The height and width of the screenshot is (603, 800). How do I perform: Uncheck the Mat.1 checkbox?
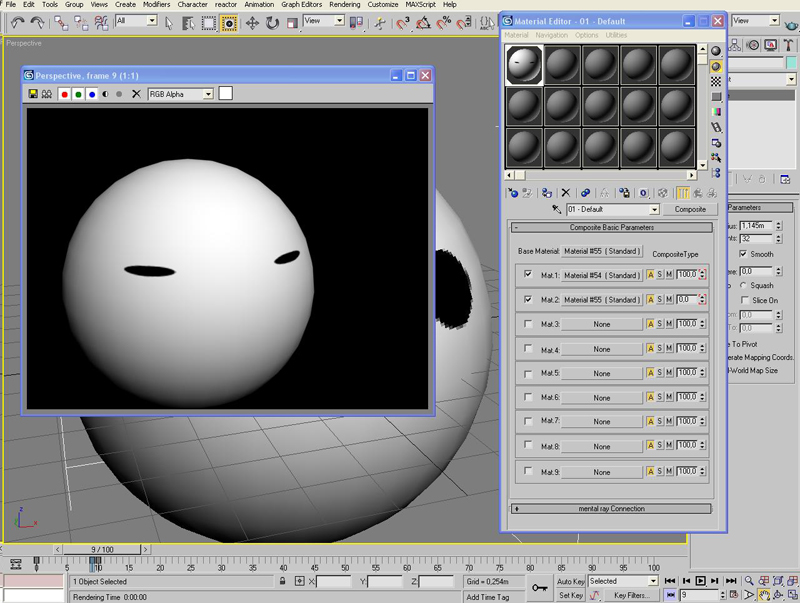tap(528, 274)
